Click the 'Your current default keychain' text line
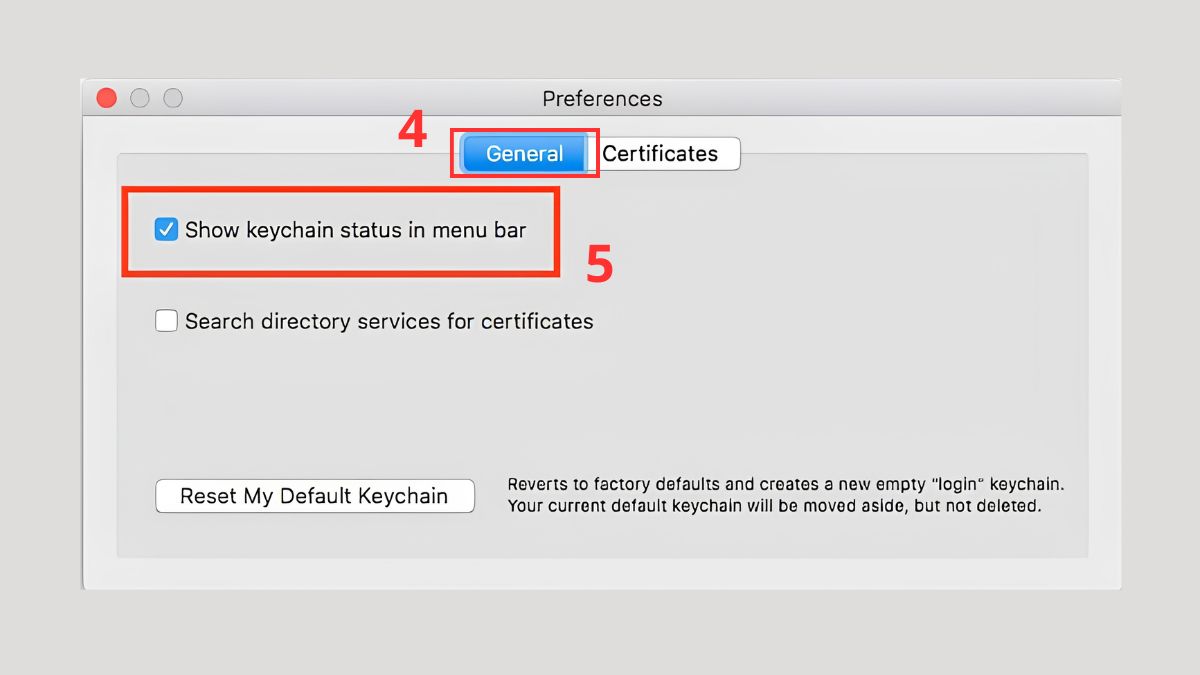 [x=774, y=506]
